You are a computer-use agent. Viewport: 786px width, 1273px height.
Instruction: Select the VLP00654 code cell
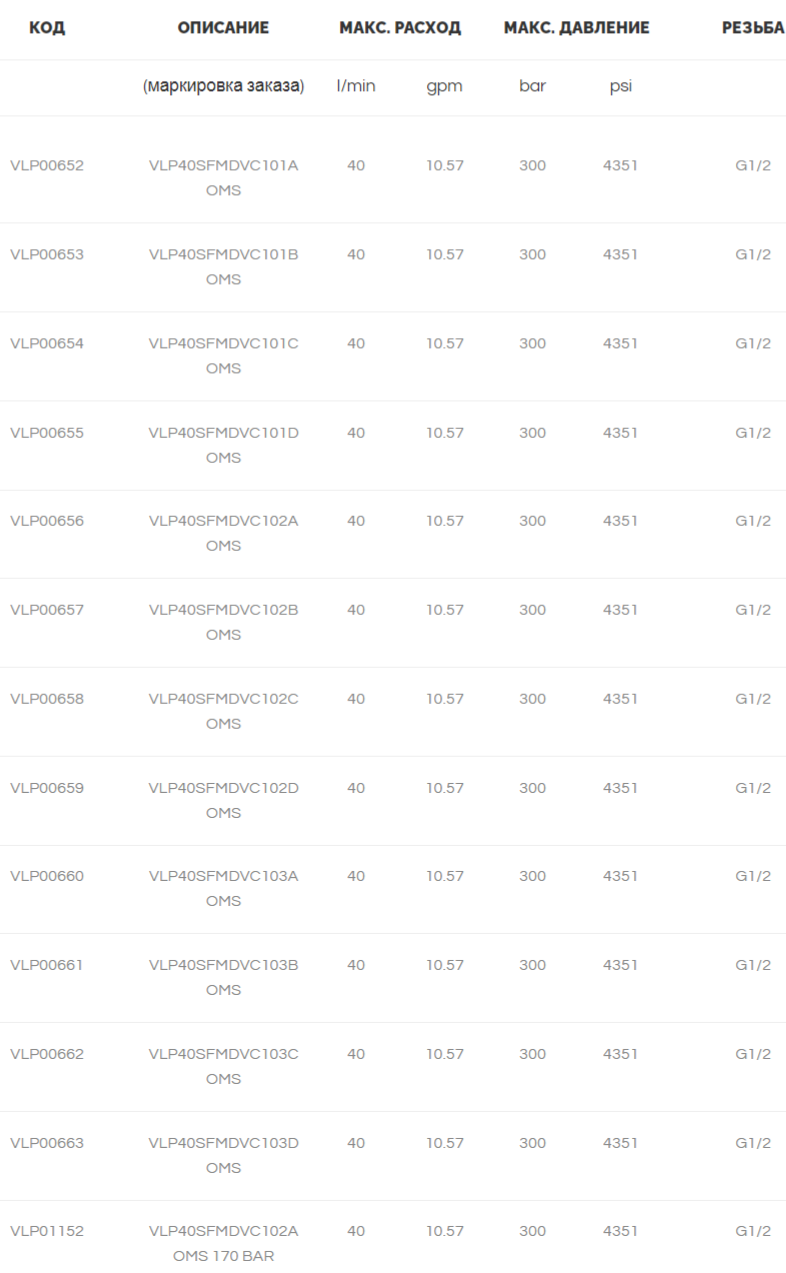click(x=47, y=344)
